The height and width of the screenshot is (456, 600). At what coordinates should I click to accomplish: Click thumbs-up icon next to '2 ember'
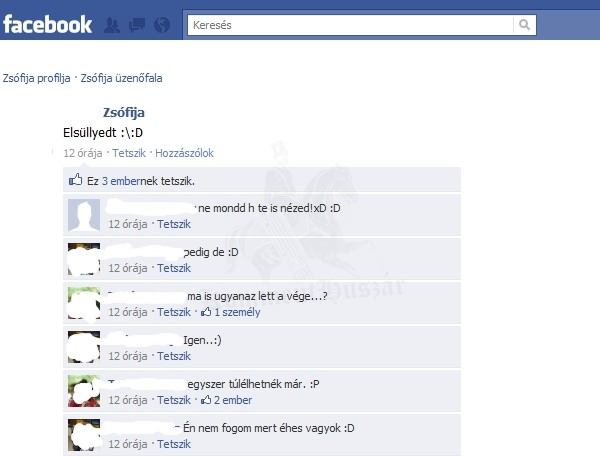click(206, 400)
